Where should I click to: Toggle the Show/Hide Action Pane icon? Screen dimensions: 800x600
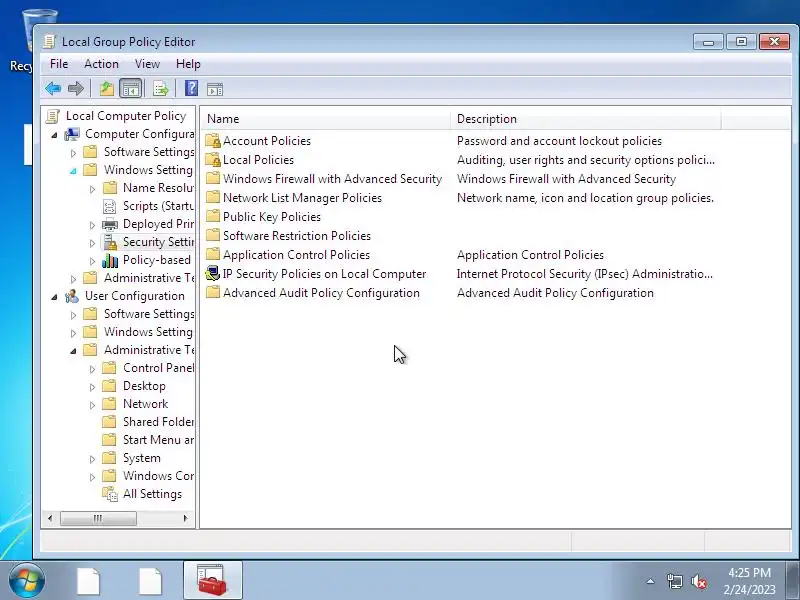(215, 89)
